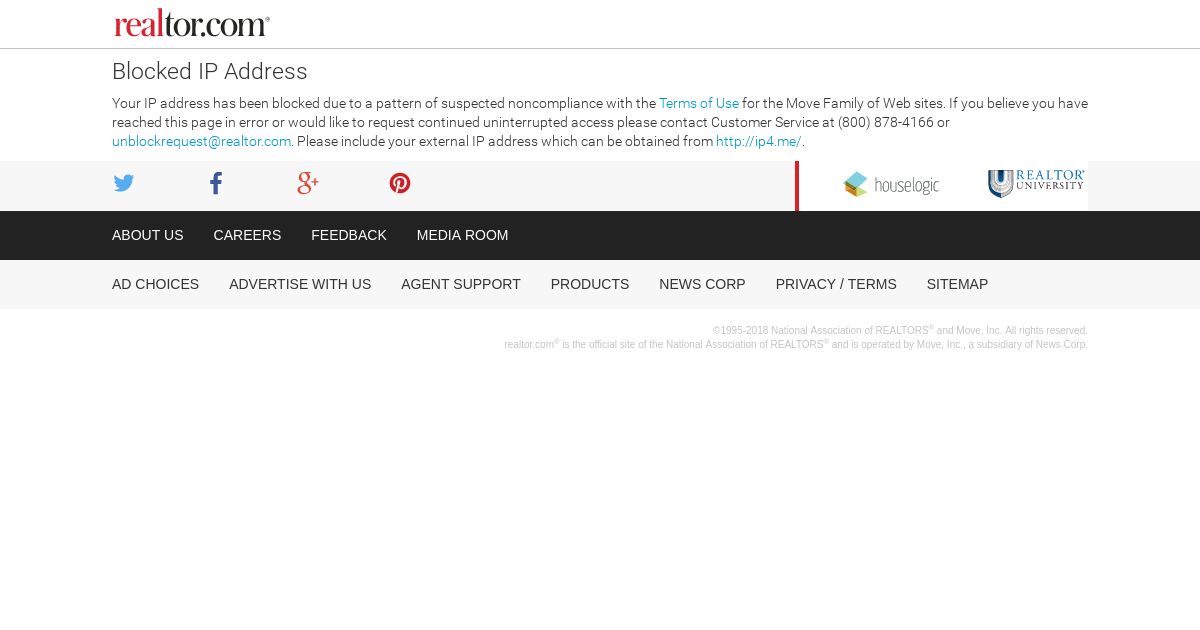Click the Blocked IP Address heading

pos(210,71)
